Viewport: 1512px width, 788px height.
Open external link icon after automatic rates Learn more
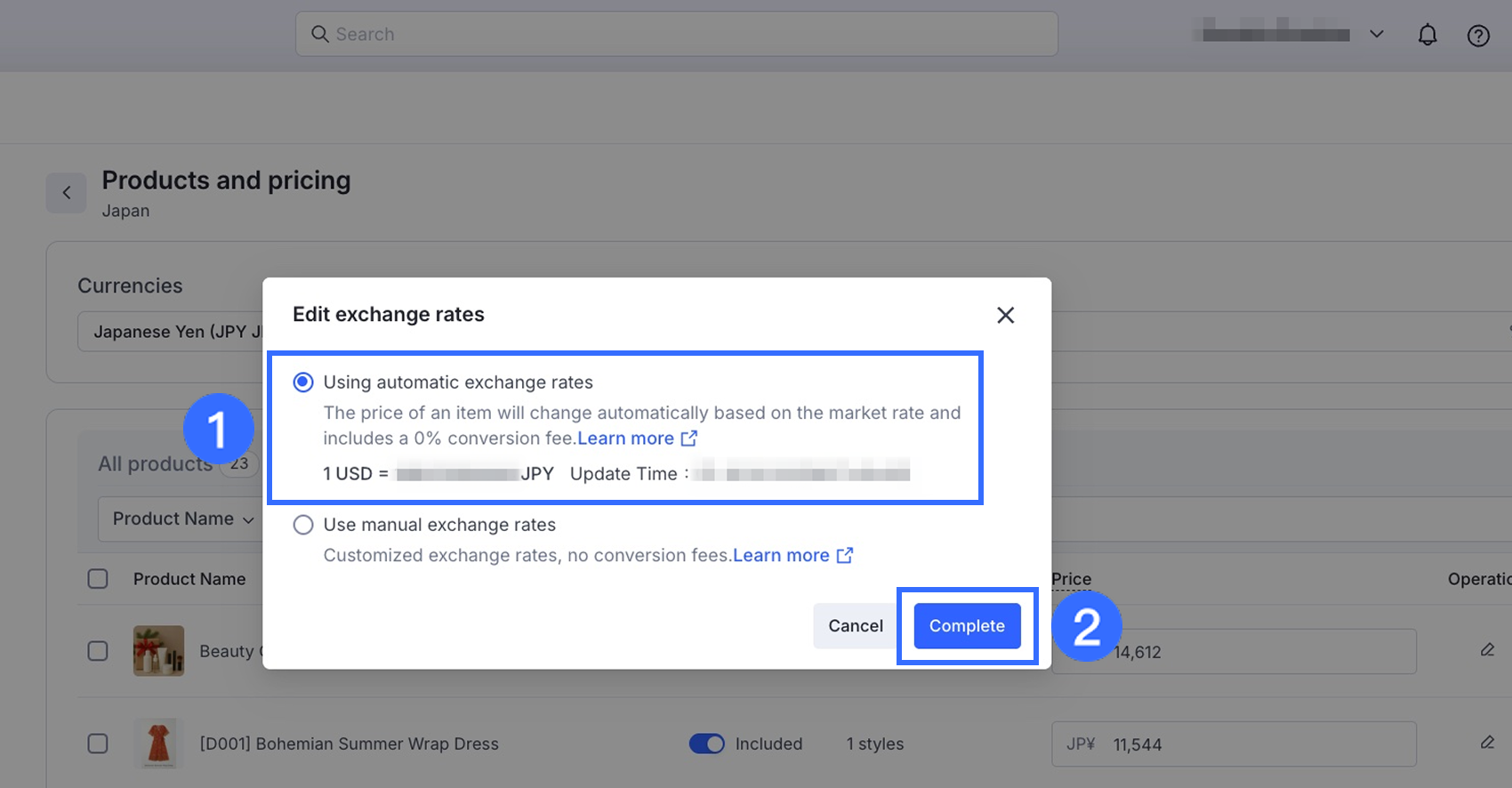pyautogui.click(x=689, y=438)
